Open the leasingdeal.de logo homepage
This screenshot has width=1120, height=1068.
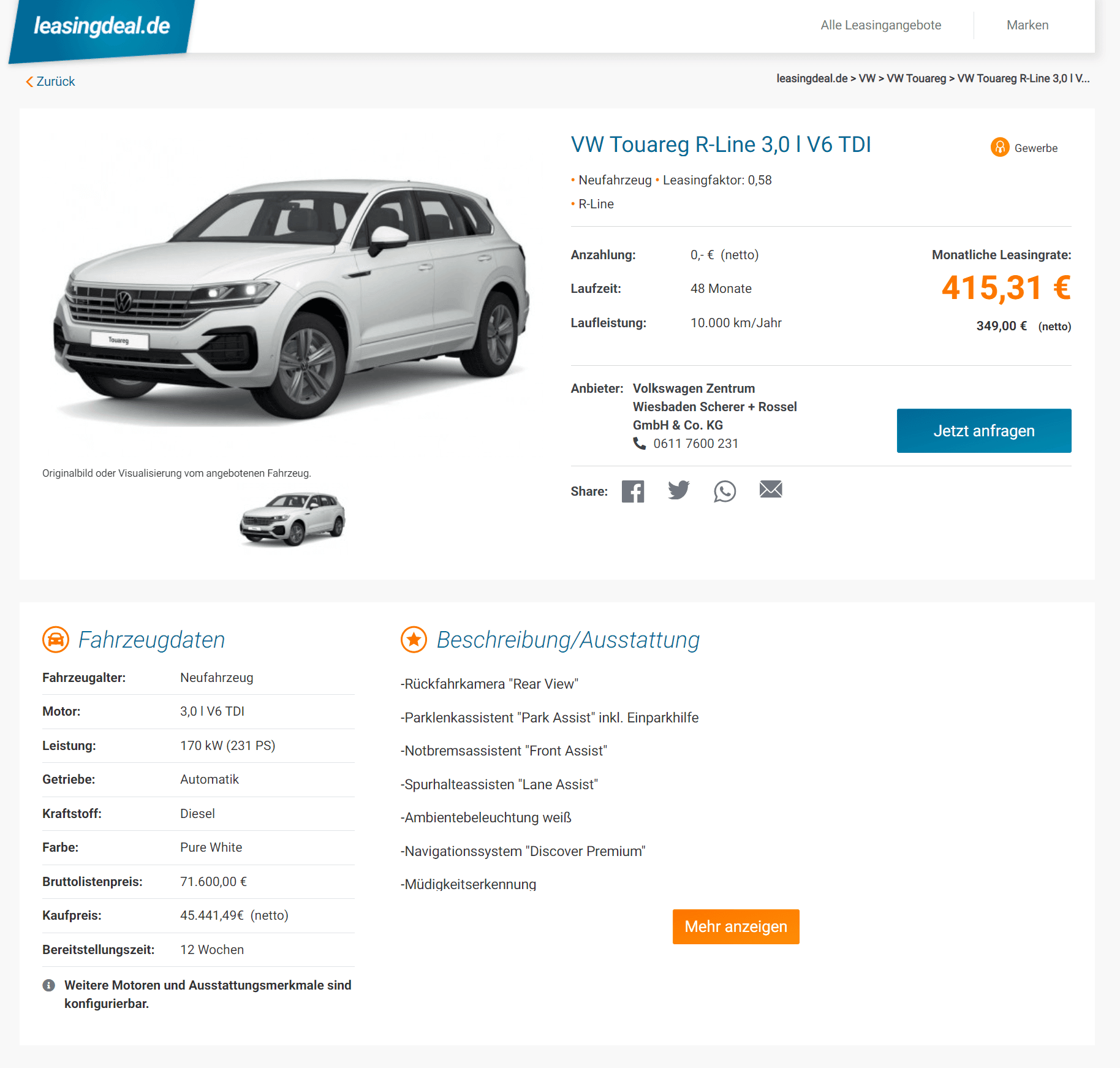tap(102, 27)
